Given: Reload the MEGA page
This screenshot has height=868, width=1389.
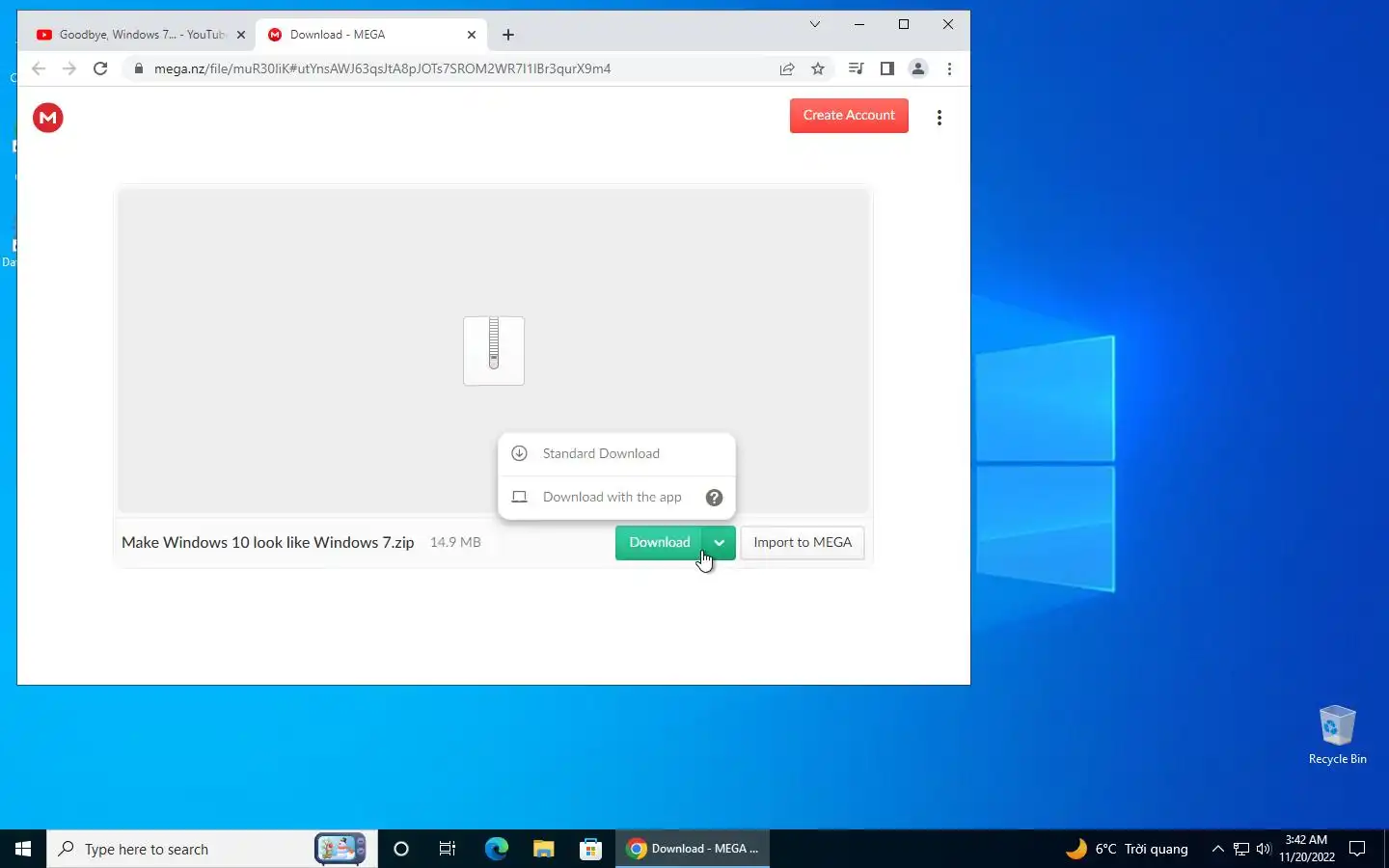Looking at the screenshot, I should (100, 68).
